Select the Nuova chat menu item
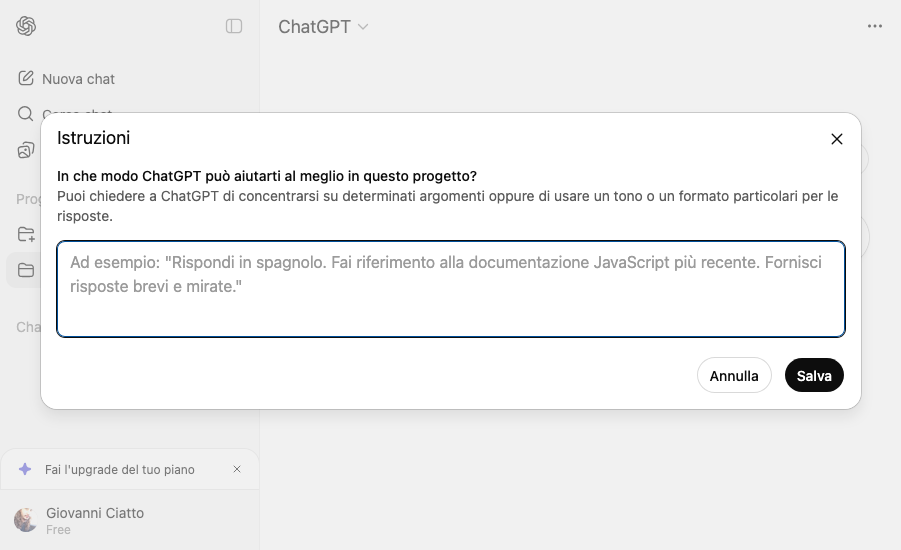This screenshot has width=901, height=550. tap(78, 79)
